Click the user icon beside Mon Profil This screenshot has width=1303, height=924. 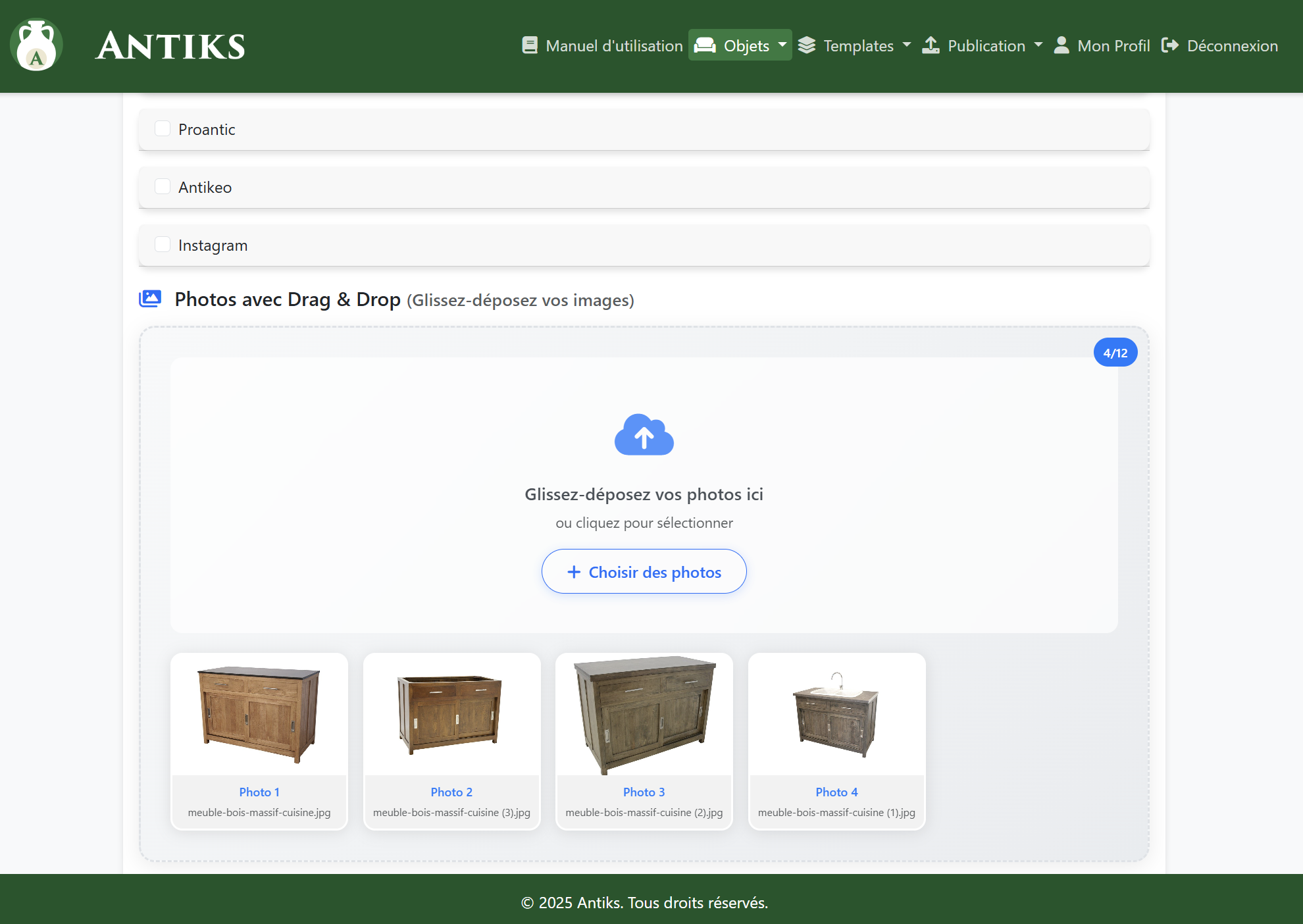pos(1061,45)
